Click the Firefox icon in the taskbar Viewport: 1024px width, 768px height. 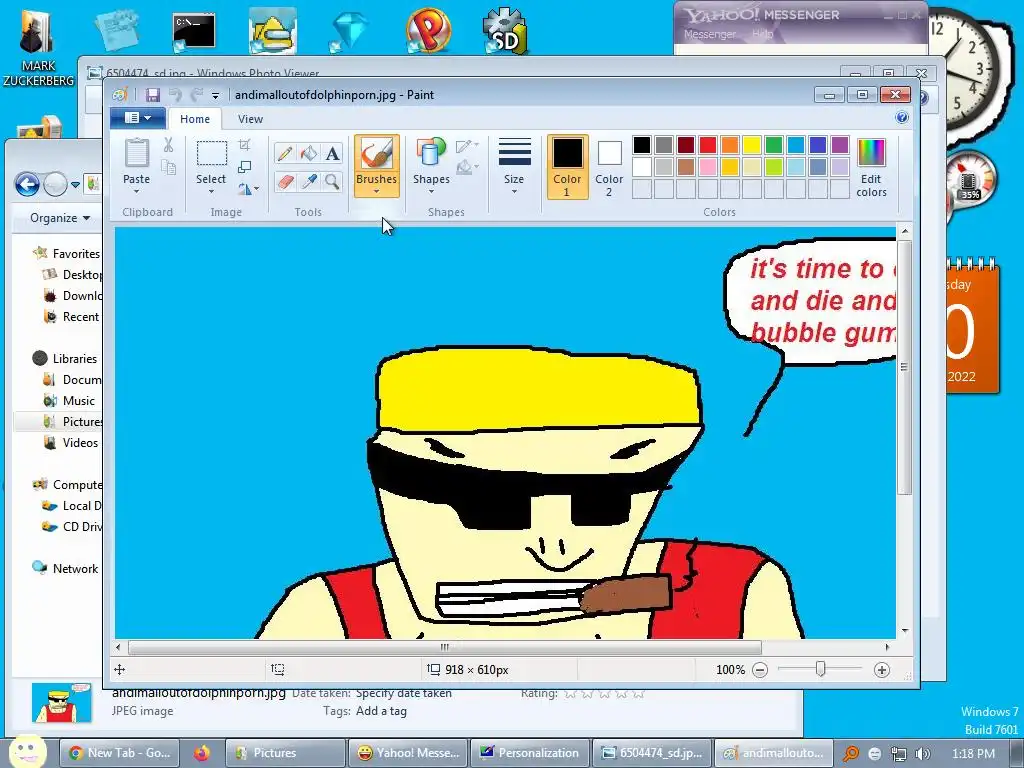(202, 753)
